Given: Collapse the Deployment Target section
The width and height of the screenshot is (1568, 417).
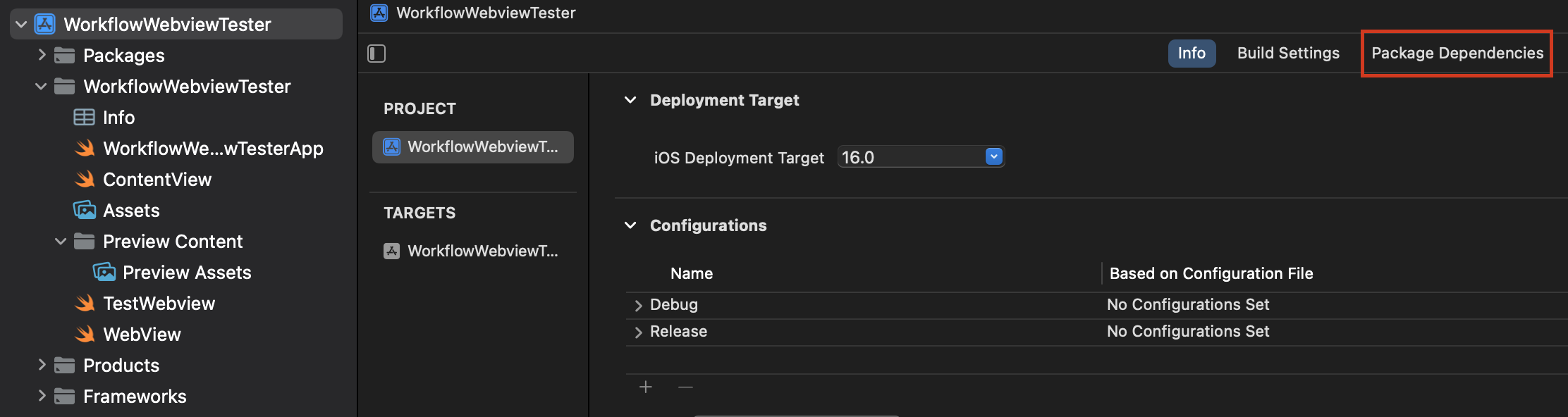Looking at the screenshot, I should point(630,100).
